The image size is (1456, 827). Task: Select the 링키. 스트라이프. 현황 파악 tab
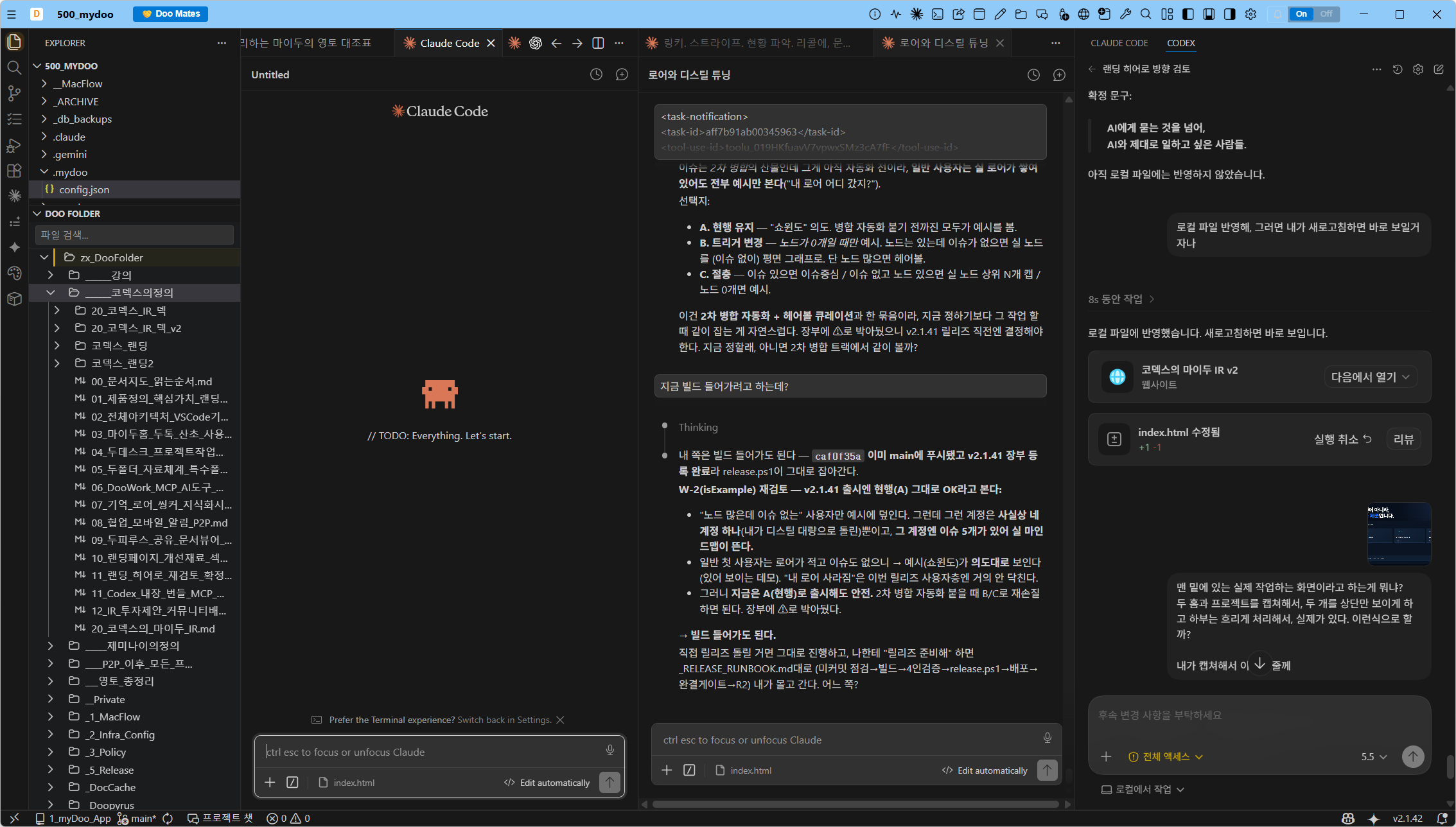(x=756, y=43)
